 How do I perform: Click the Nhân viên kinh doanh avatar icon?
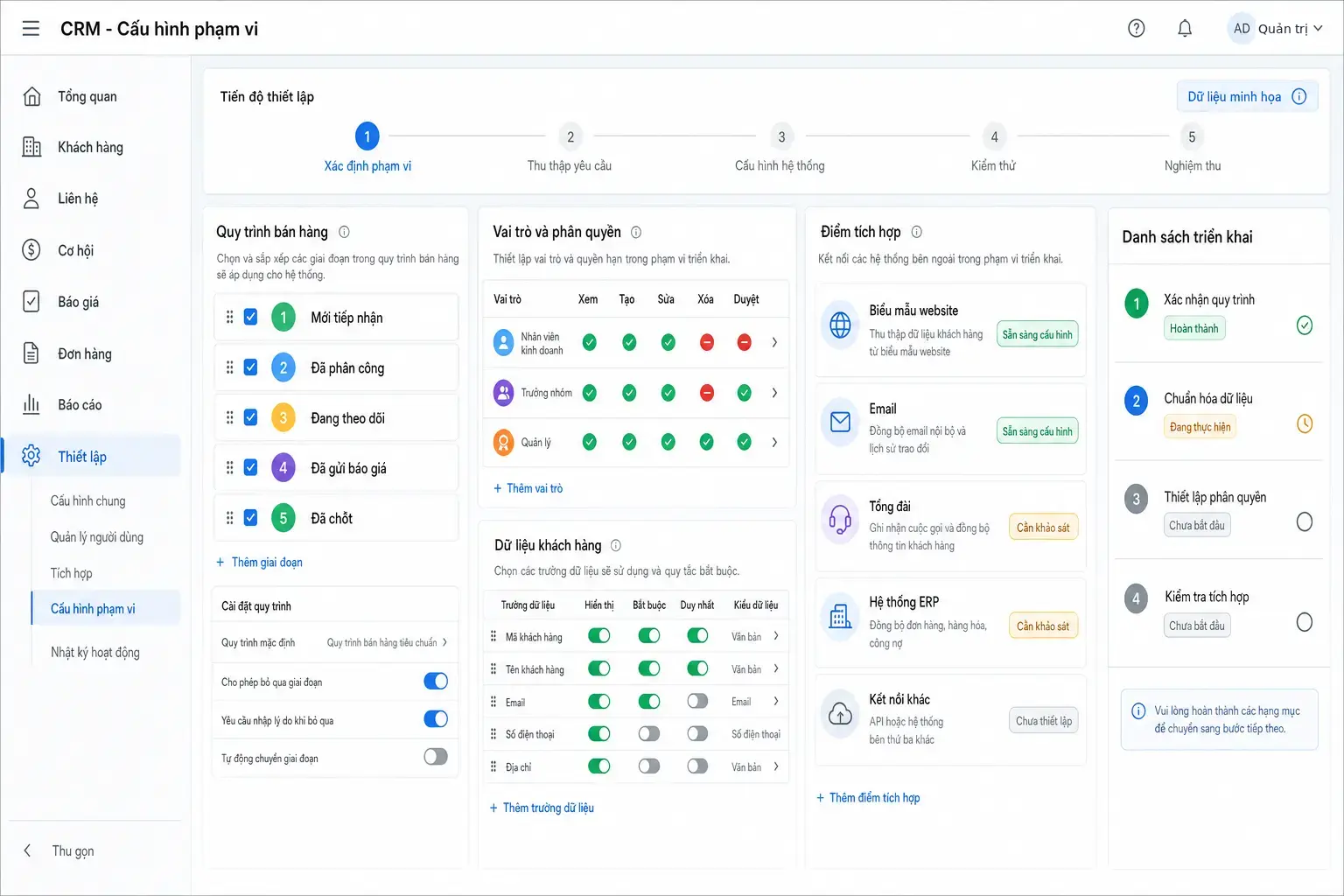504,342
